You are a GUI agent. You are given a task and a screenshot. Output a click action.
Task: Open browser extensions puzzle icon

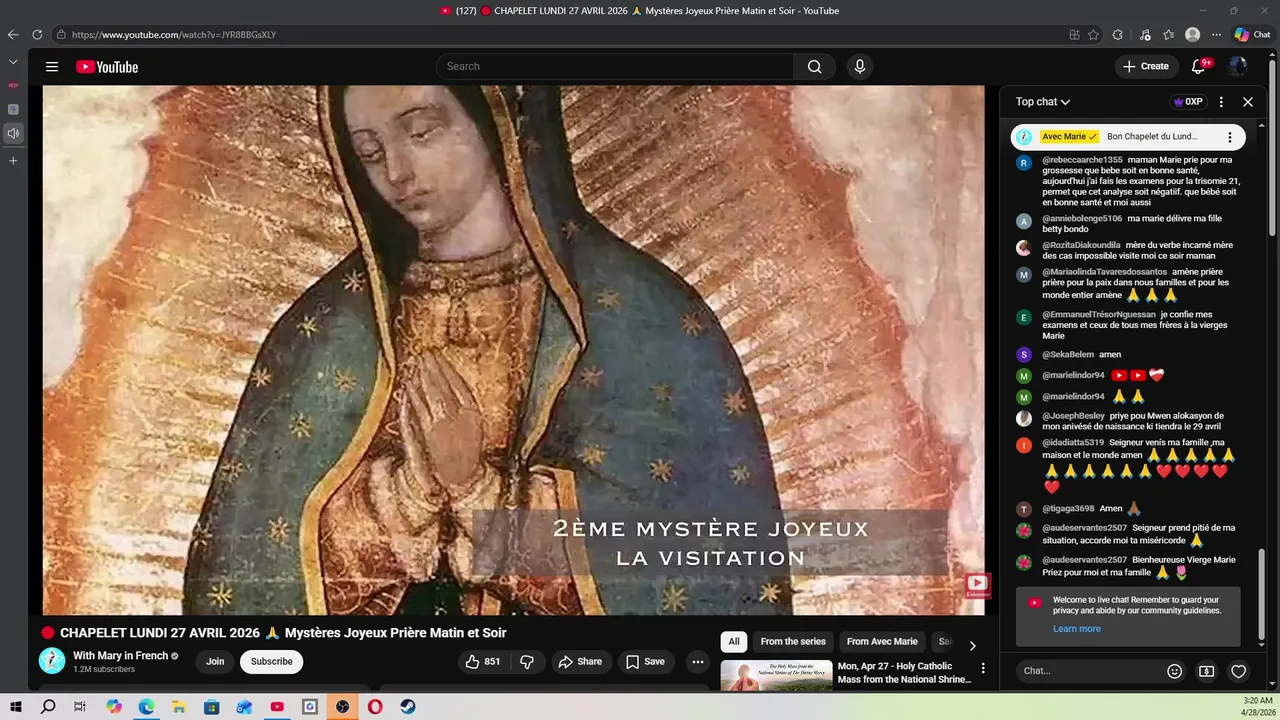click(x=1118, y=34)
